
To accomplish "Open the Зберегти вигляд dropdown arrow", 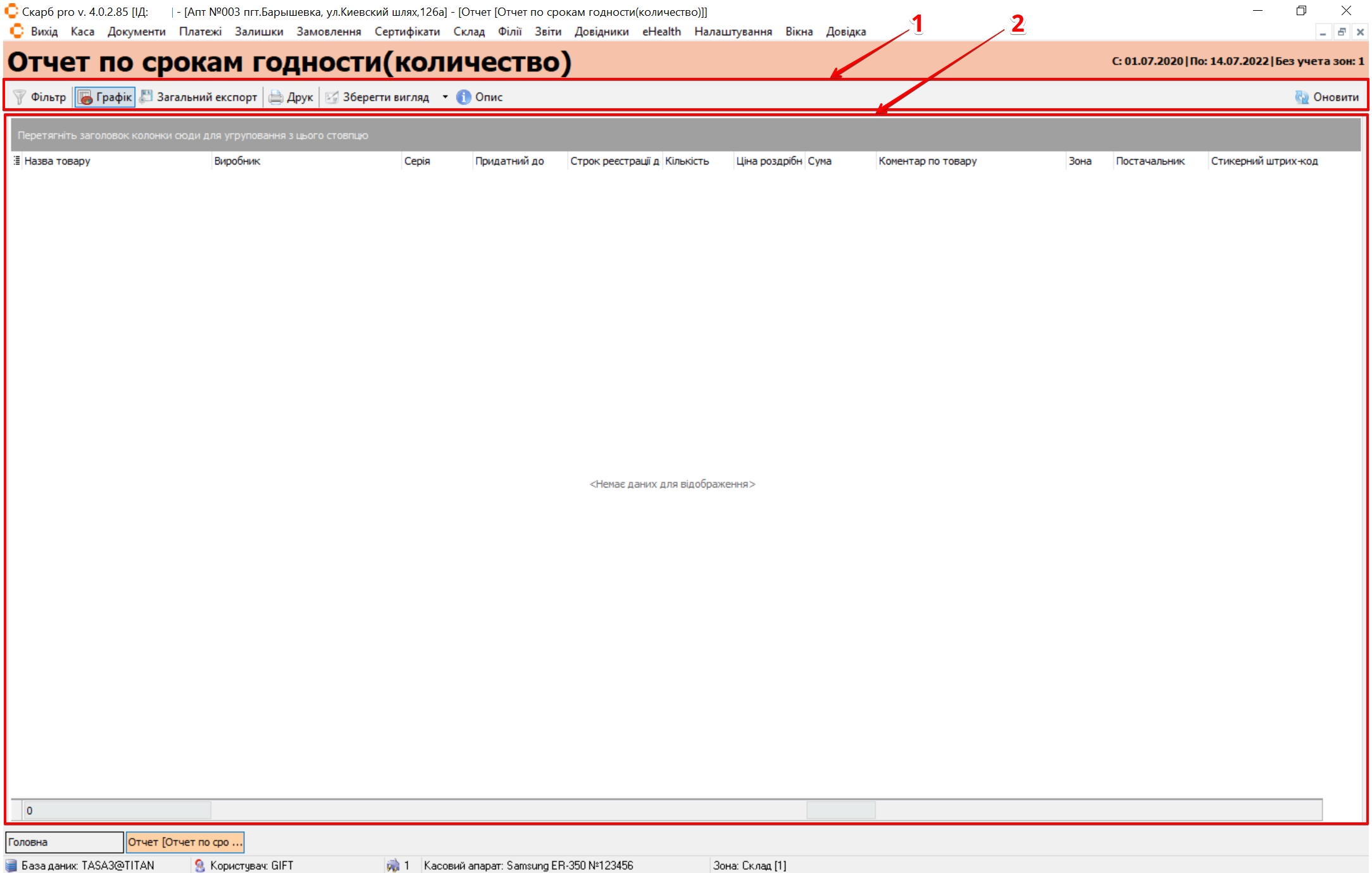I will coord(445,97).
